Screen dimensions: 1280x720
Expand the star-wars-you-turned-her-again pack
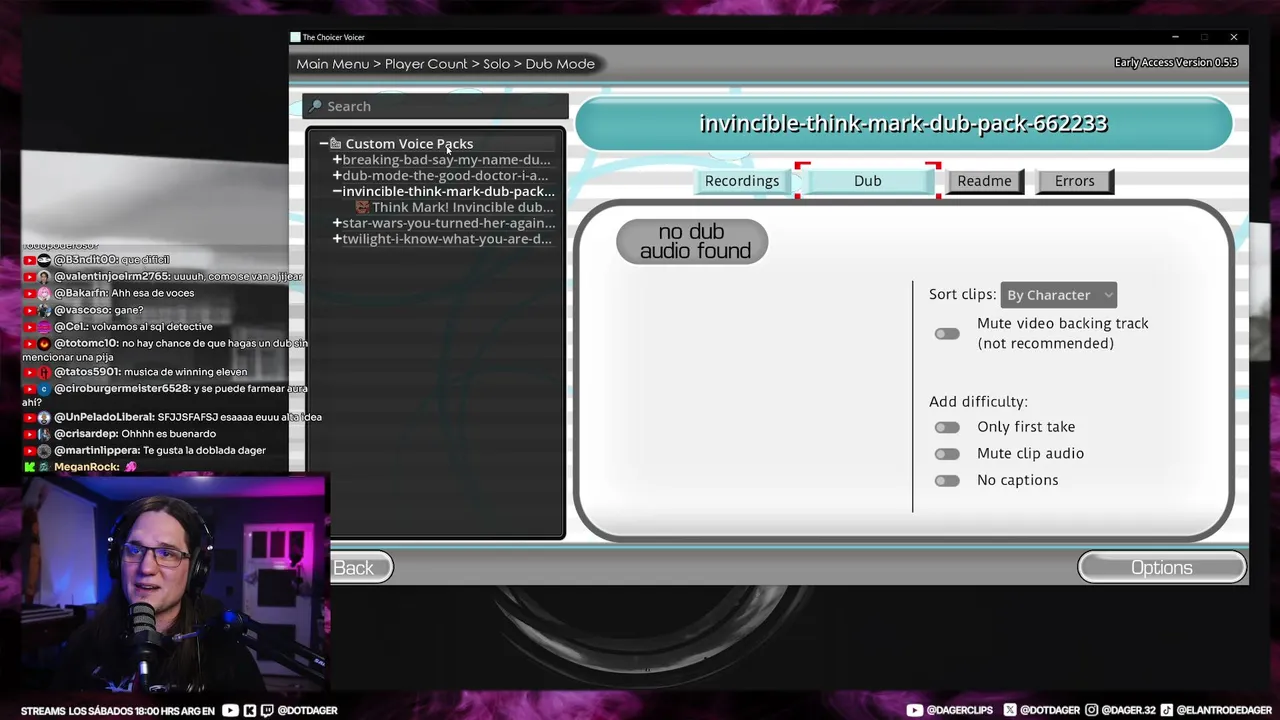(337, 223)
